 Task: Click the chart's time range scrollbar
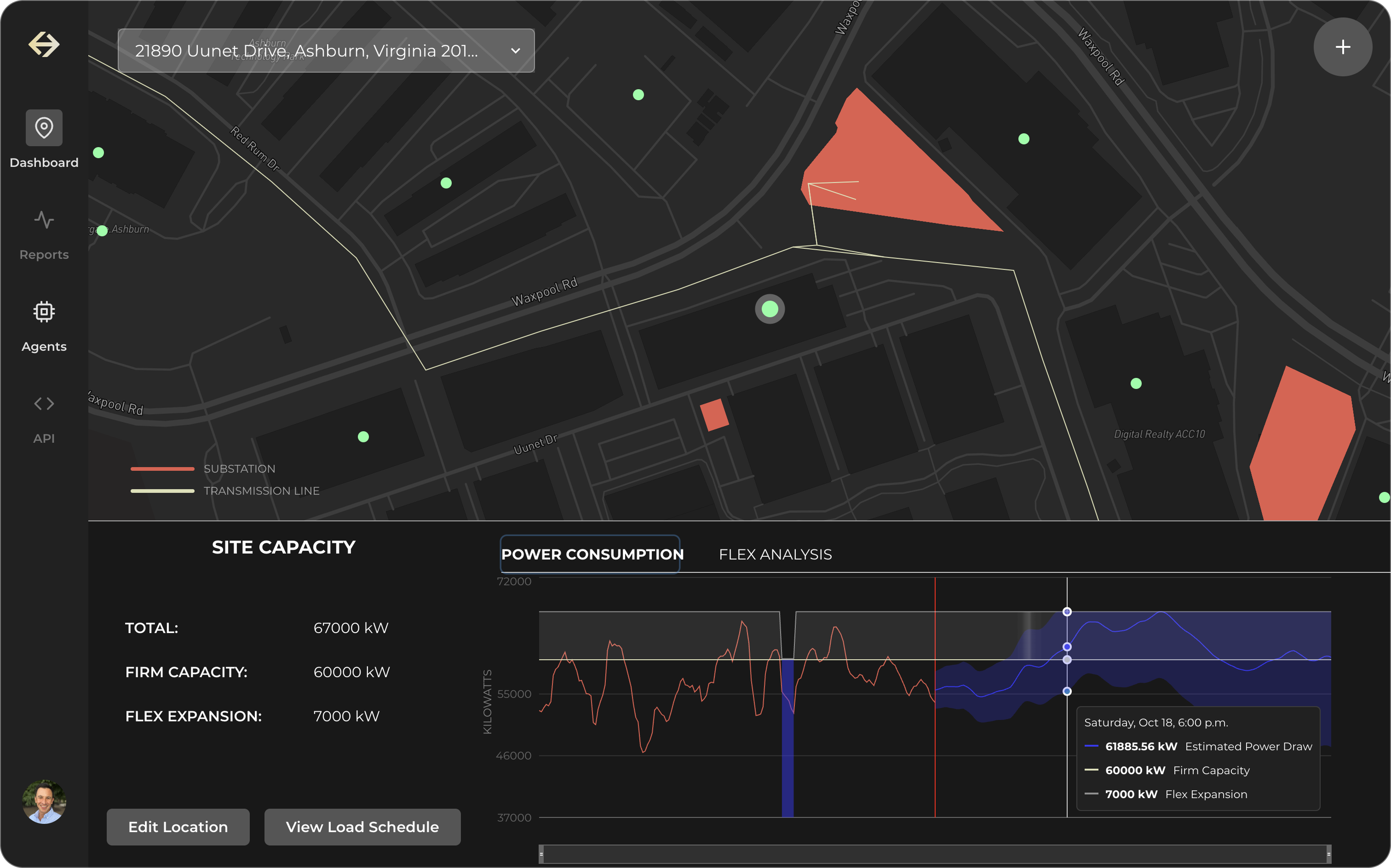pyautogui.click(x=934, y=854)
